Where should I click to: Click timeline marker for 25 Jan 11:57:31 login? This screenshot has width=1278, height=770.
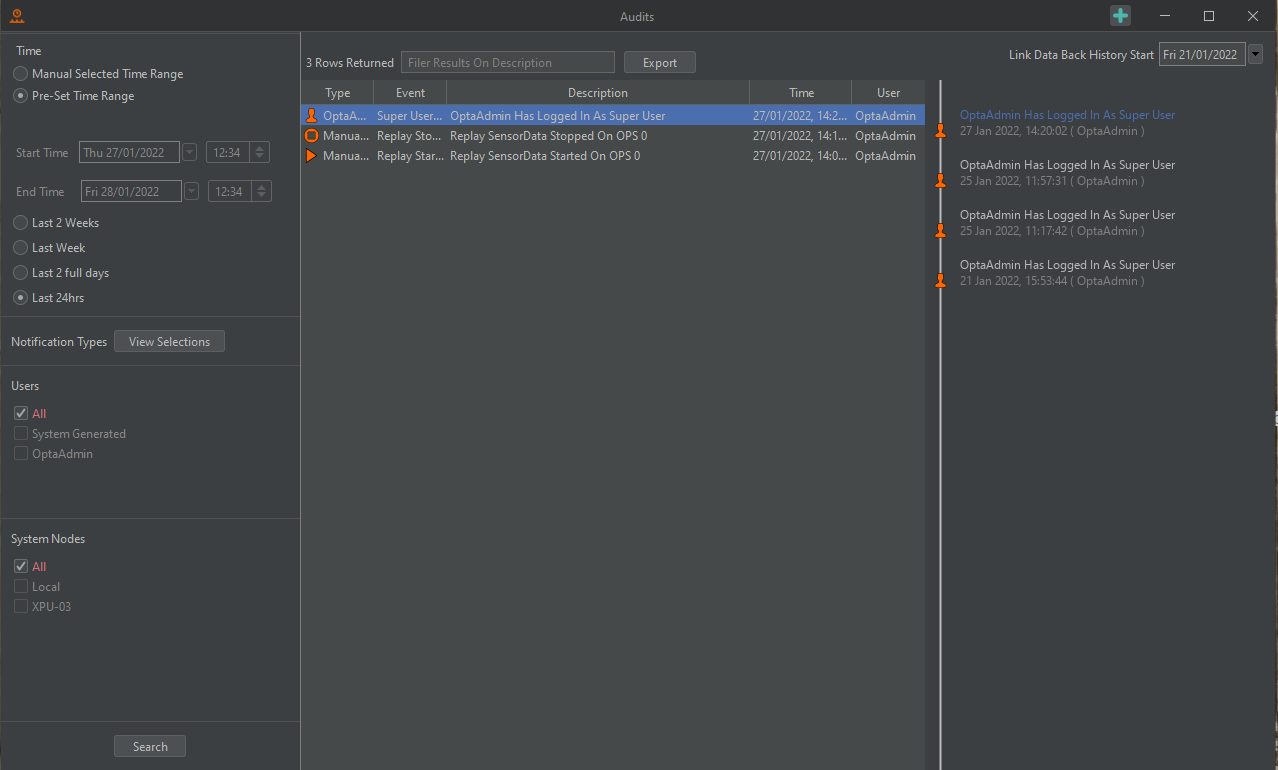[x=940, y=180]
